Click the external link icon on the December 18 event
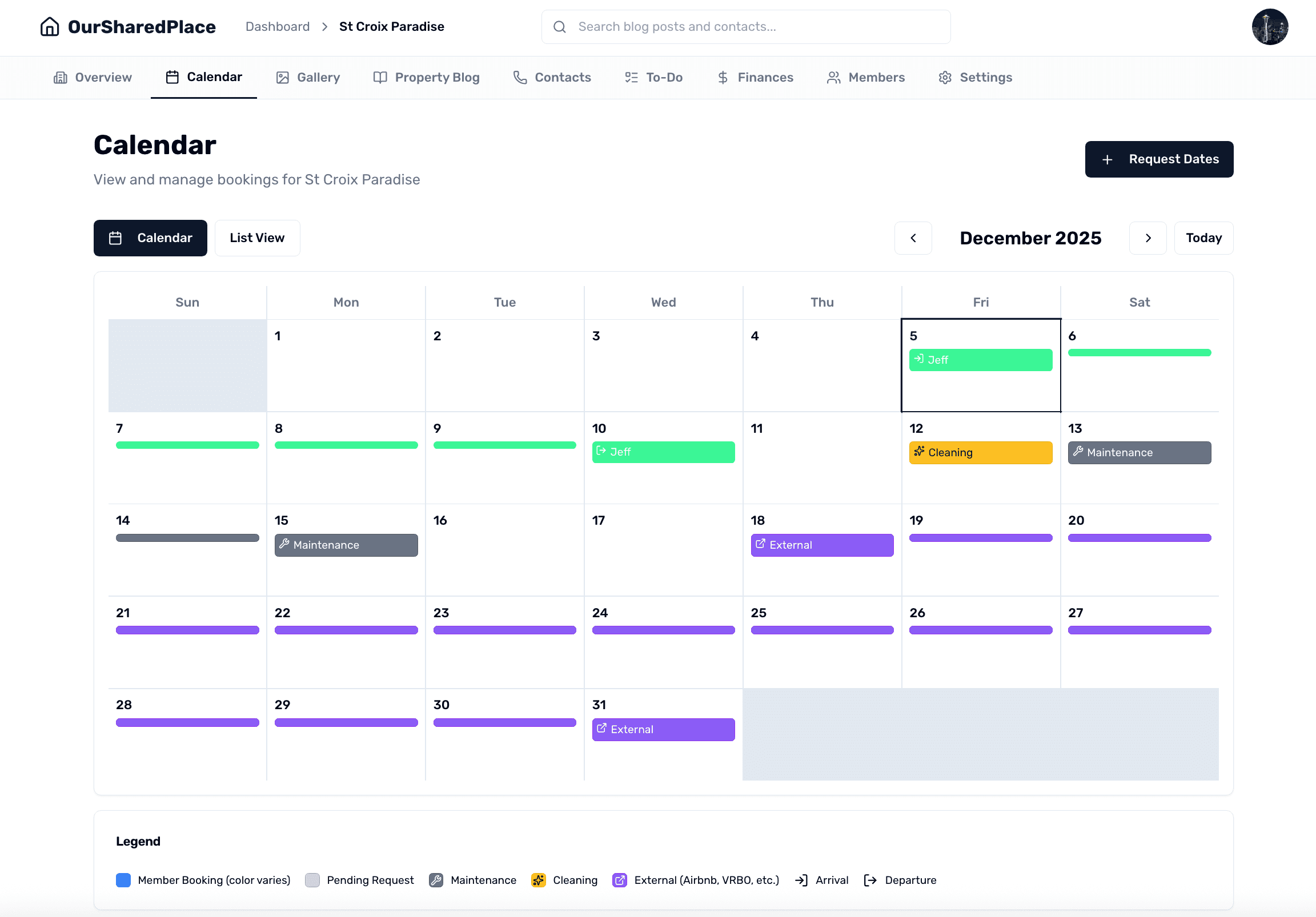Screen dimensions: 1316x917 pyautogui.click(x=761, y=545)
